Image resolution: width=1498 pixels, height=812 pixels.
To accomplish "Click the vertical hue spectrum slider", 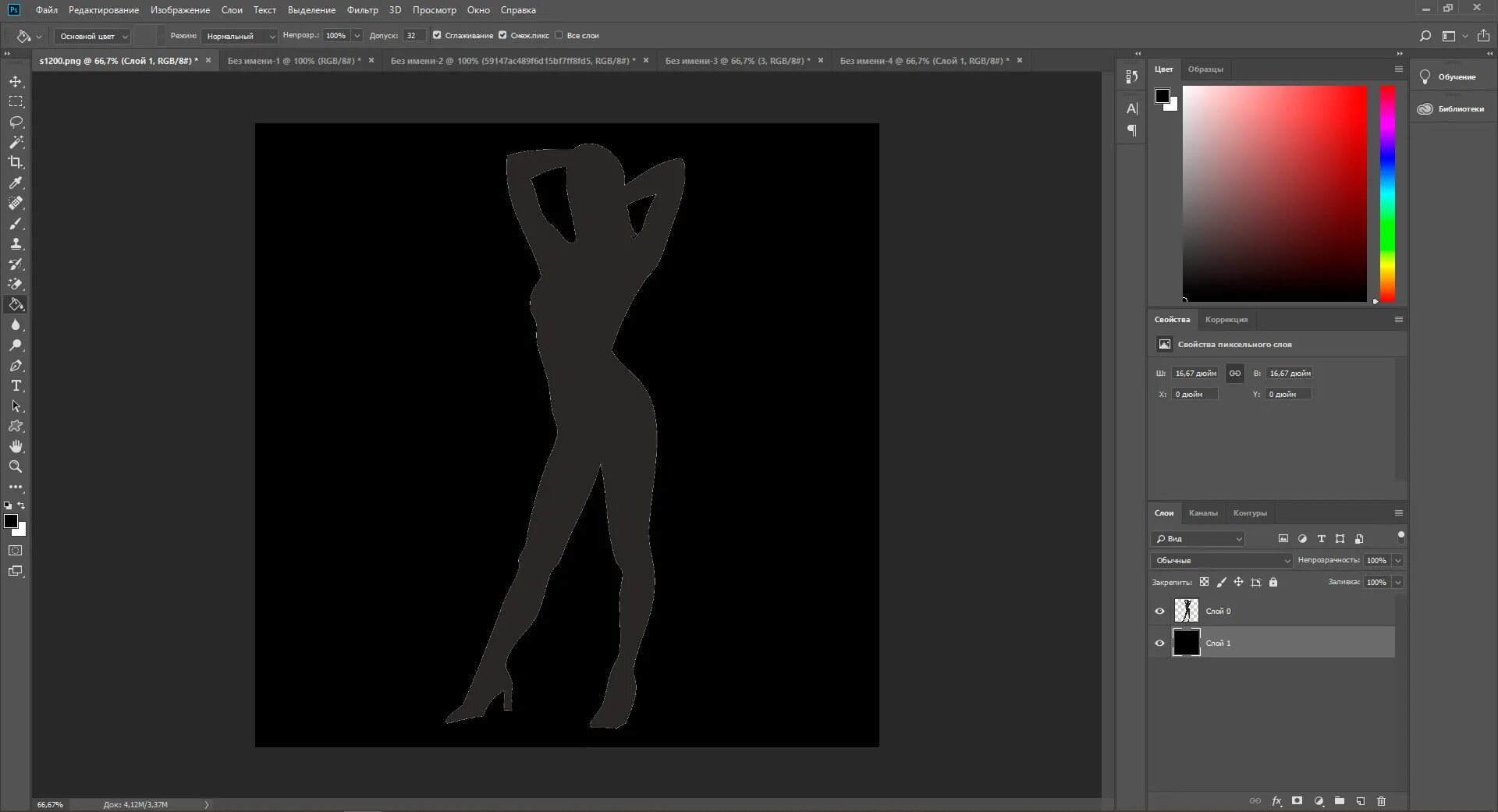I will point(1387,193).
